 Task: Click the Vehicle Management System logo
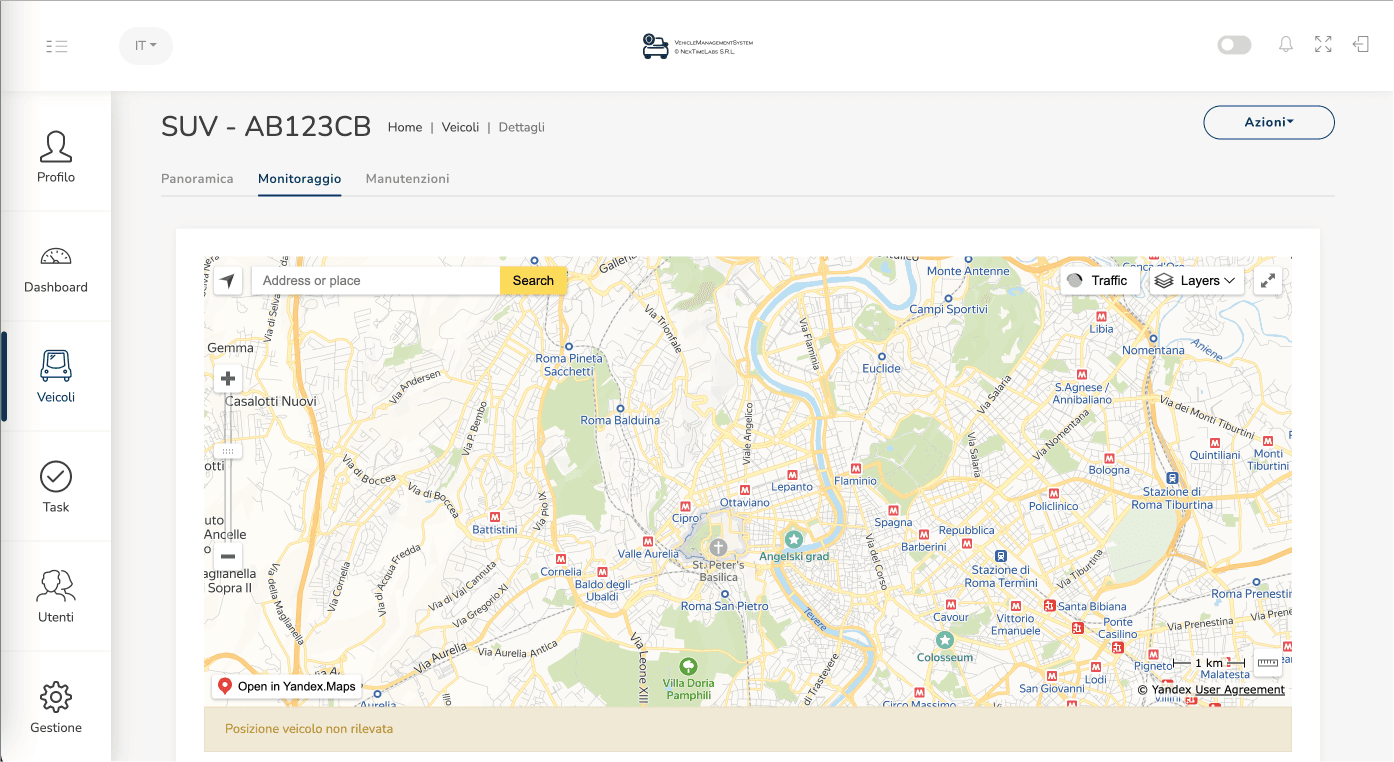tap(697, 46)
